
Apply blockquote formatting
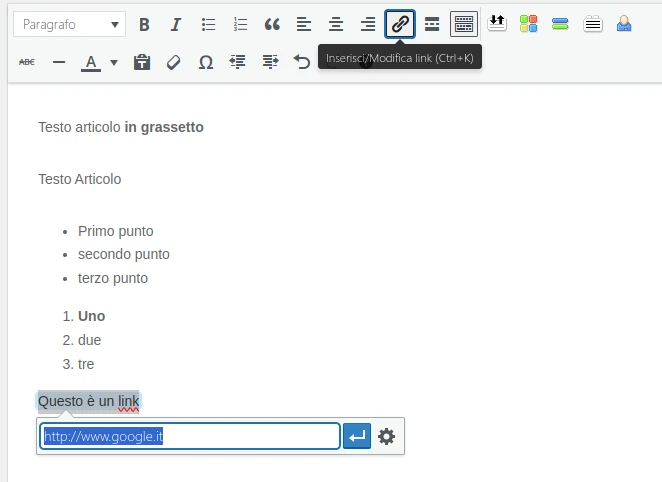(272, 24)
